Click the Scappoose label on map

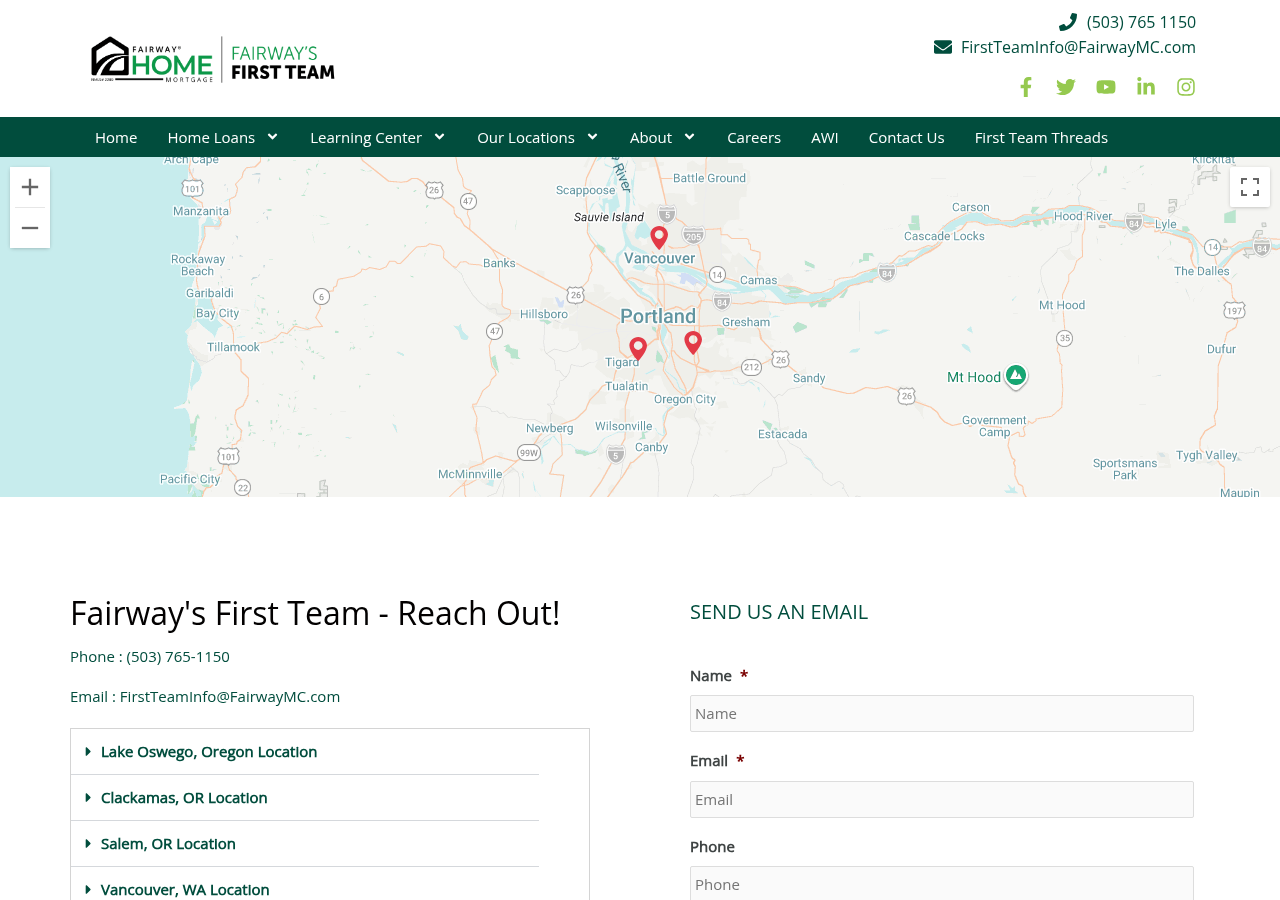(586, 190)
